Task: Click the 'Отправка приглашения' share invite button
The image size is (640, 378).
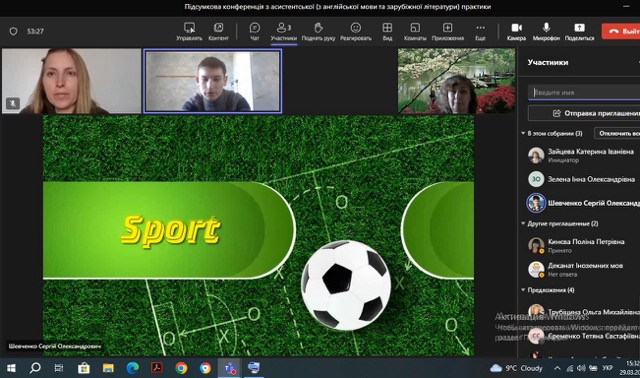Action: (584, 113)
